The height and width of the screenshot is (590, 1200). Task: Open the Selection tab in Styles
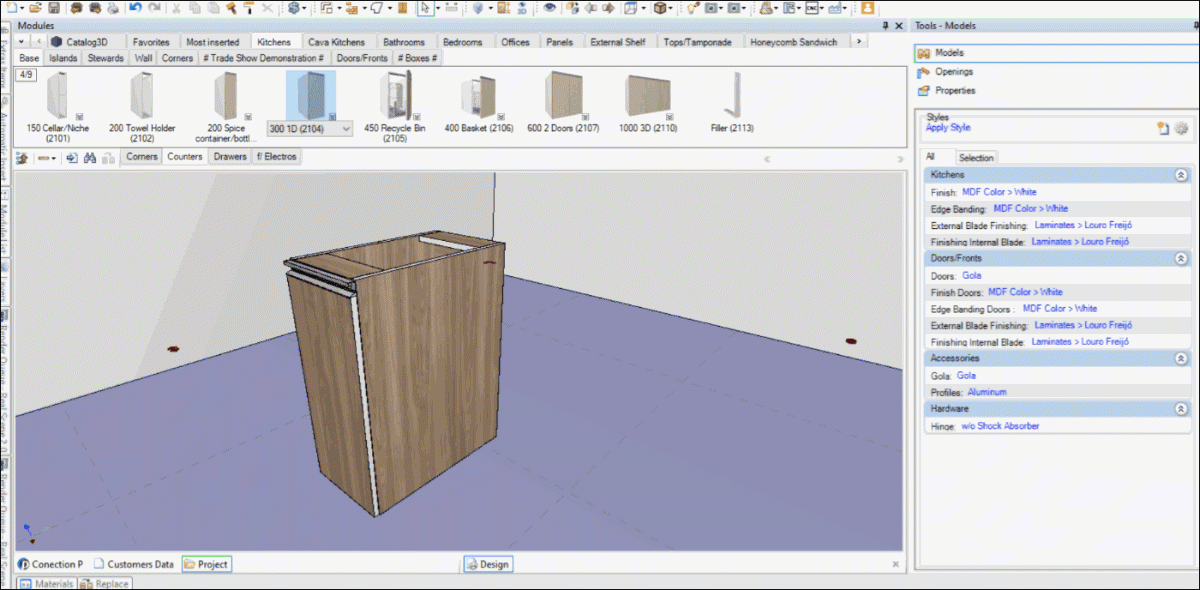click(x=976, y=157)
